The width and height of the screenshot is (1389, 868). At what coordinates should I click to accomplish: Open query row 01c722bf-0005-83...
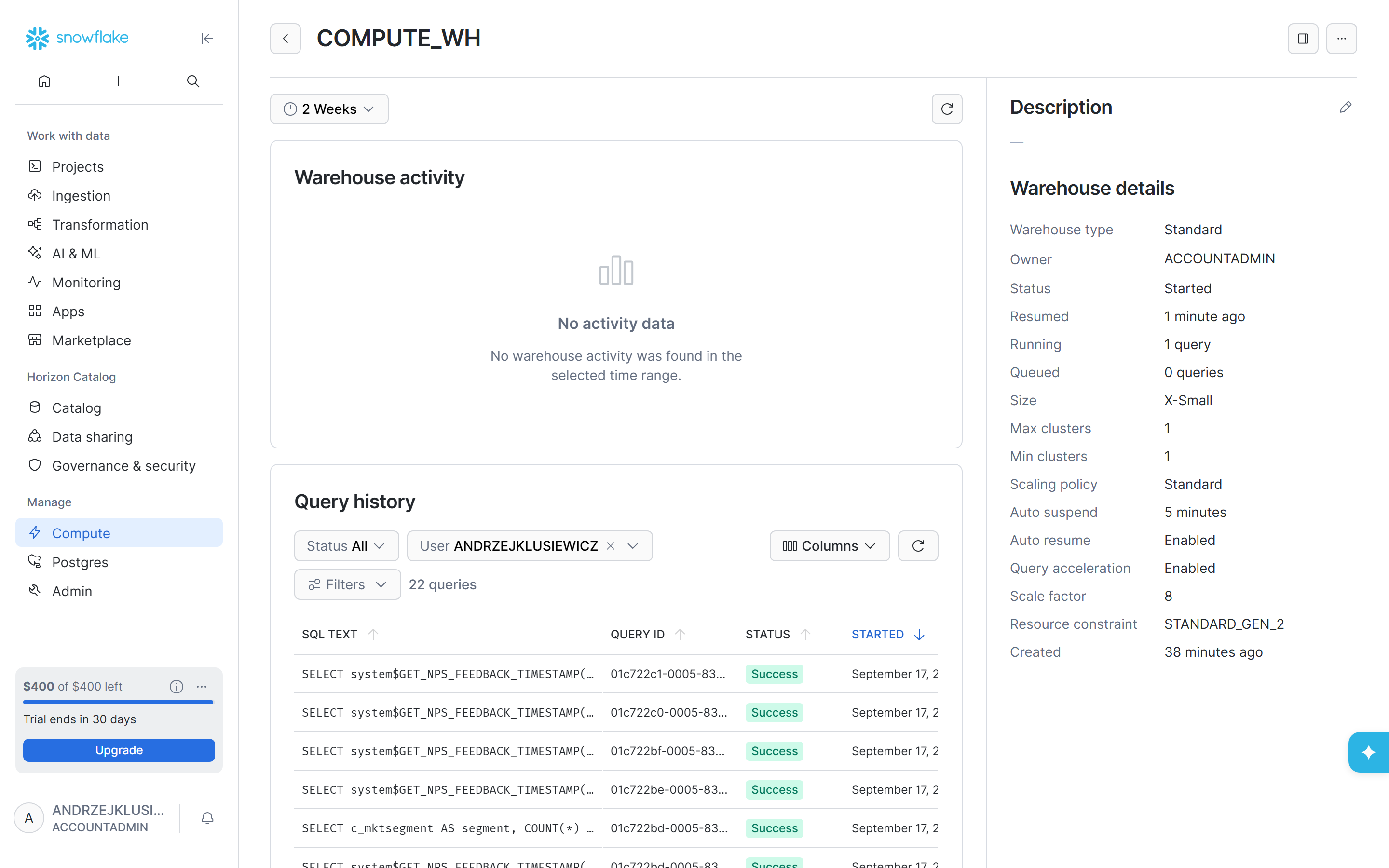tap(616, 751)
